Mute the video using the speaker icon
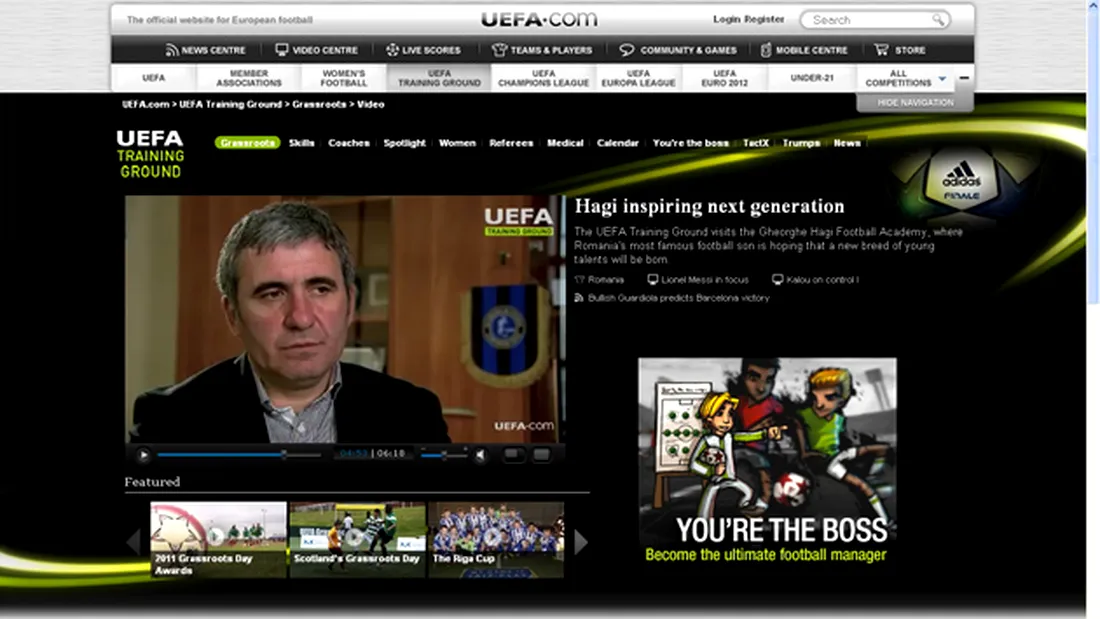This screenshot has width=1100, height=619. [481, 455]
